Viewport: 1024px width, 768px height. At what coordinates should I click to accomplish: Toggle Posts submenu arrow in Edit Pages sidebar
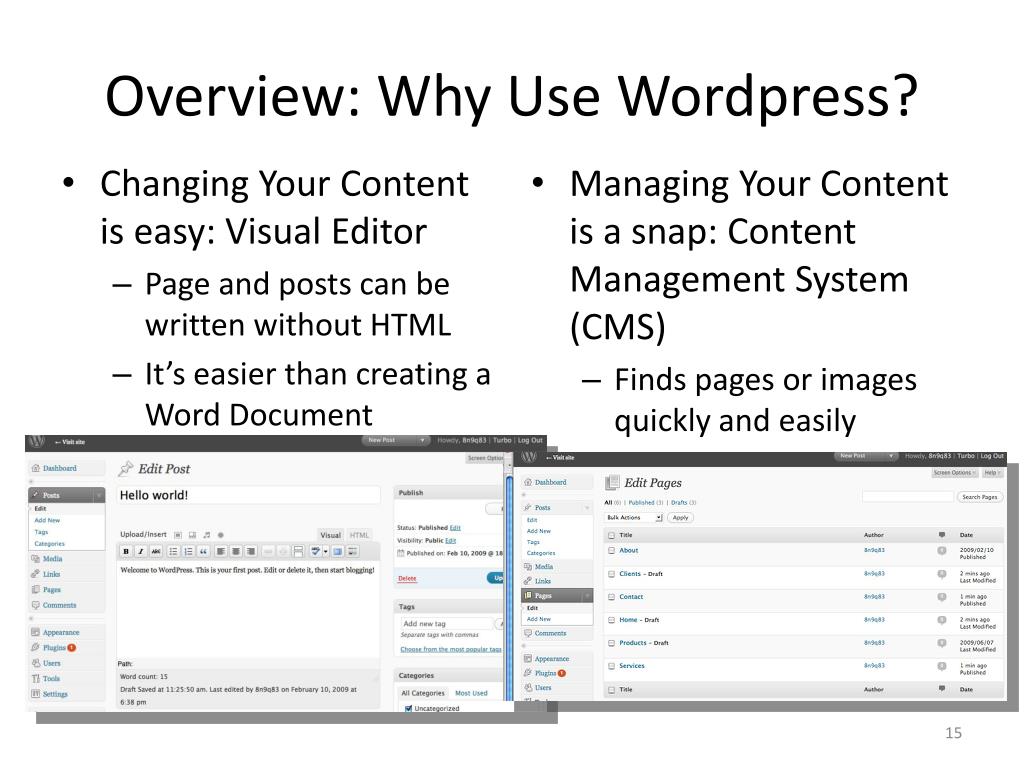click(x=587, y=508)
